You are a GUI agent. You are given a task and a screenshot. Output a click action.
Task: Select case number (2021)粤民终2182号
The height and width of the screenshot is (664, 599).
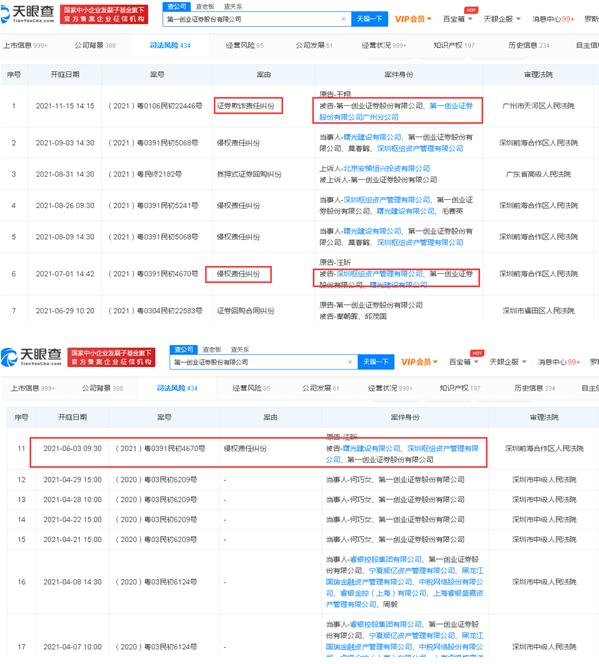(x=145, y=174)
